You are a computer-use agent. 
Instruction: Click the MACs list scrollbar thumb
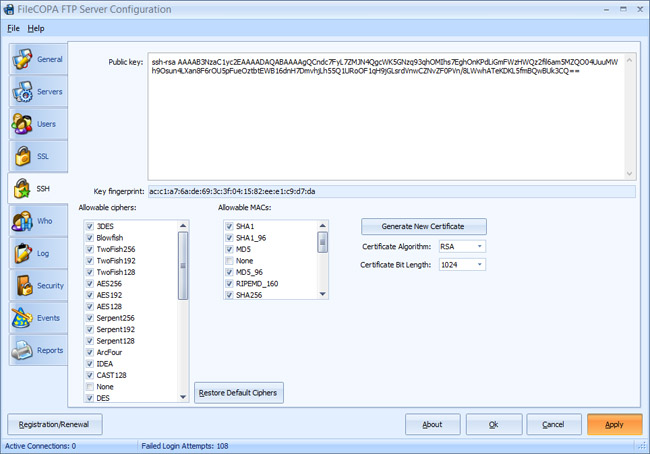click(323, 242)
